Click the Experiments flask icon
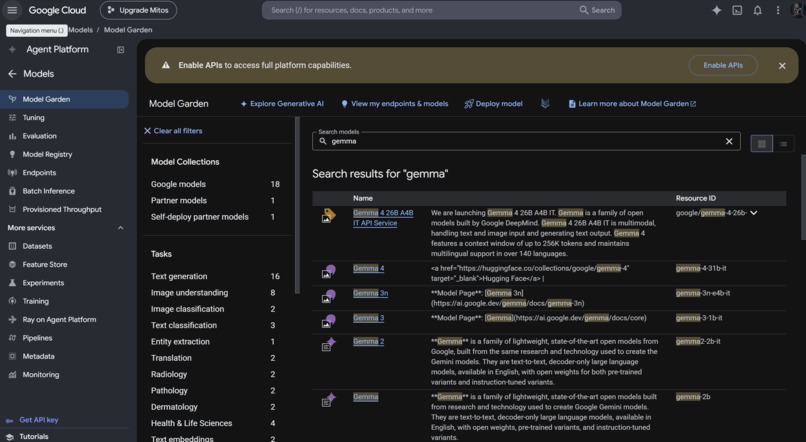This screenshot has width=806, height=442. [12, 283]
